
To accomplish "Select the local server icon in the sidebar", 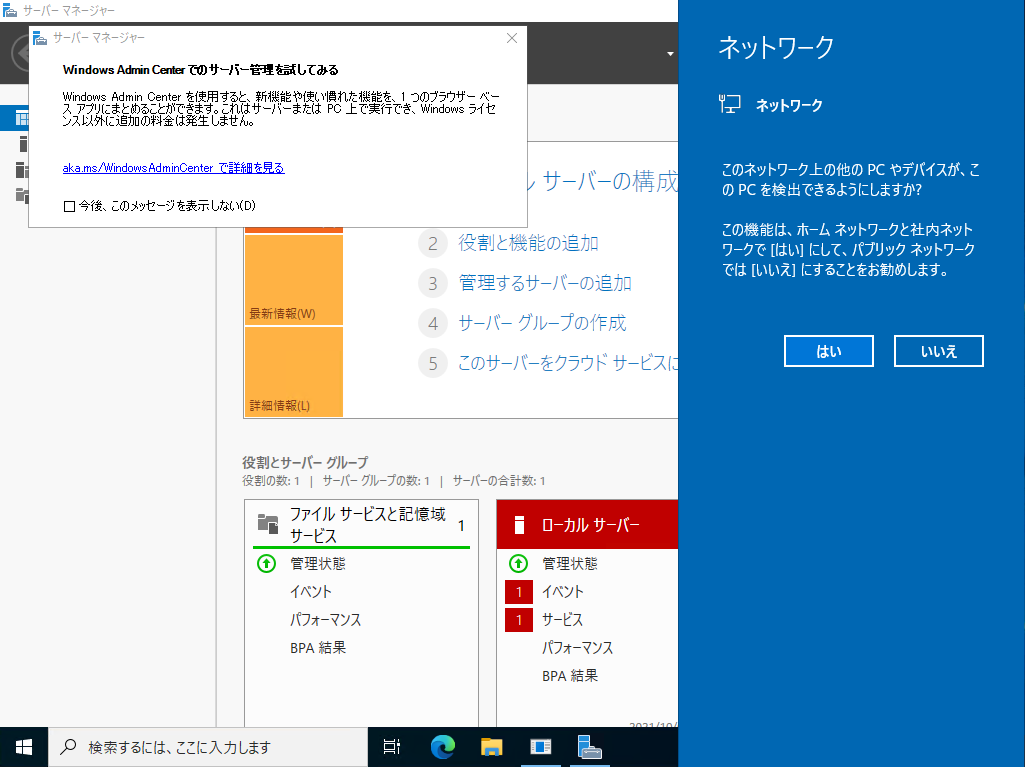I will 23,144.
